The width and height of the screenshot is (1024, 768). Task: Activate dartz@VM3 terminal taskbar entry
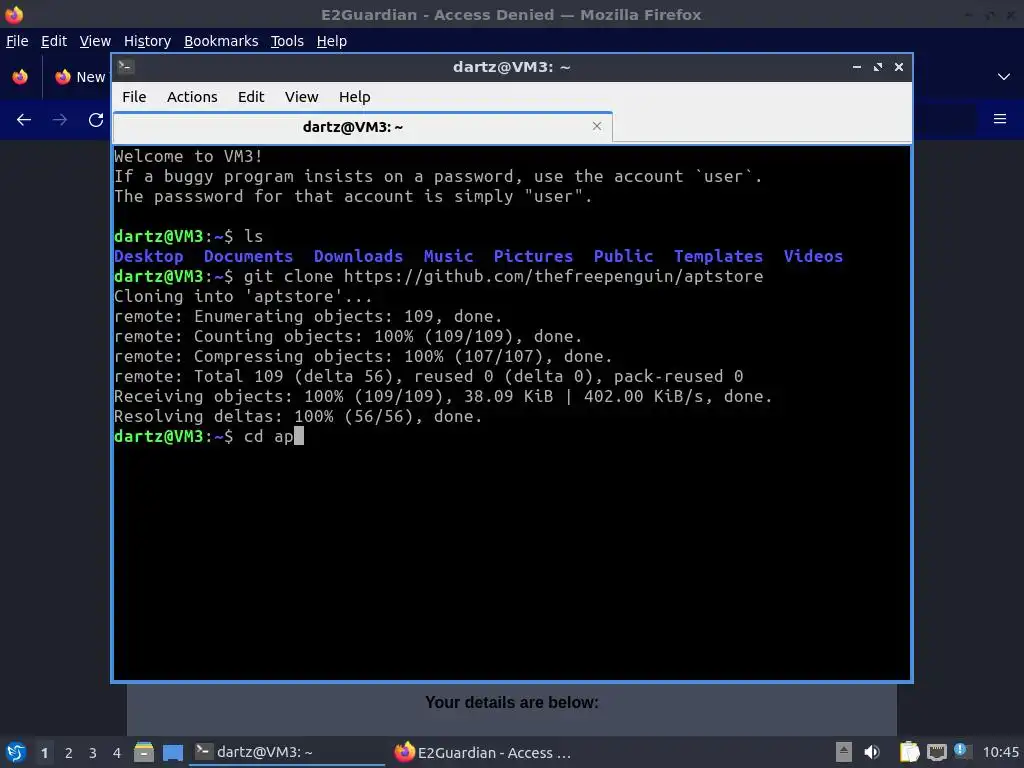tap(287, 752)
